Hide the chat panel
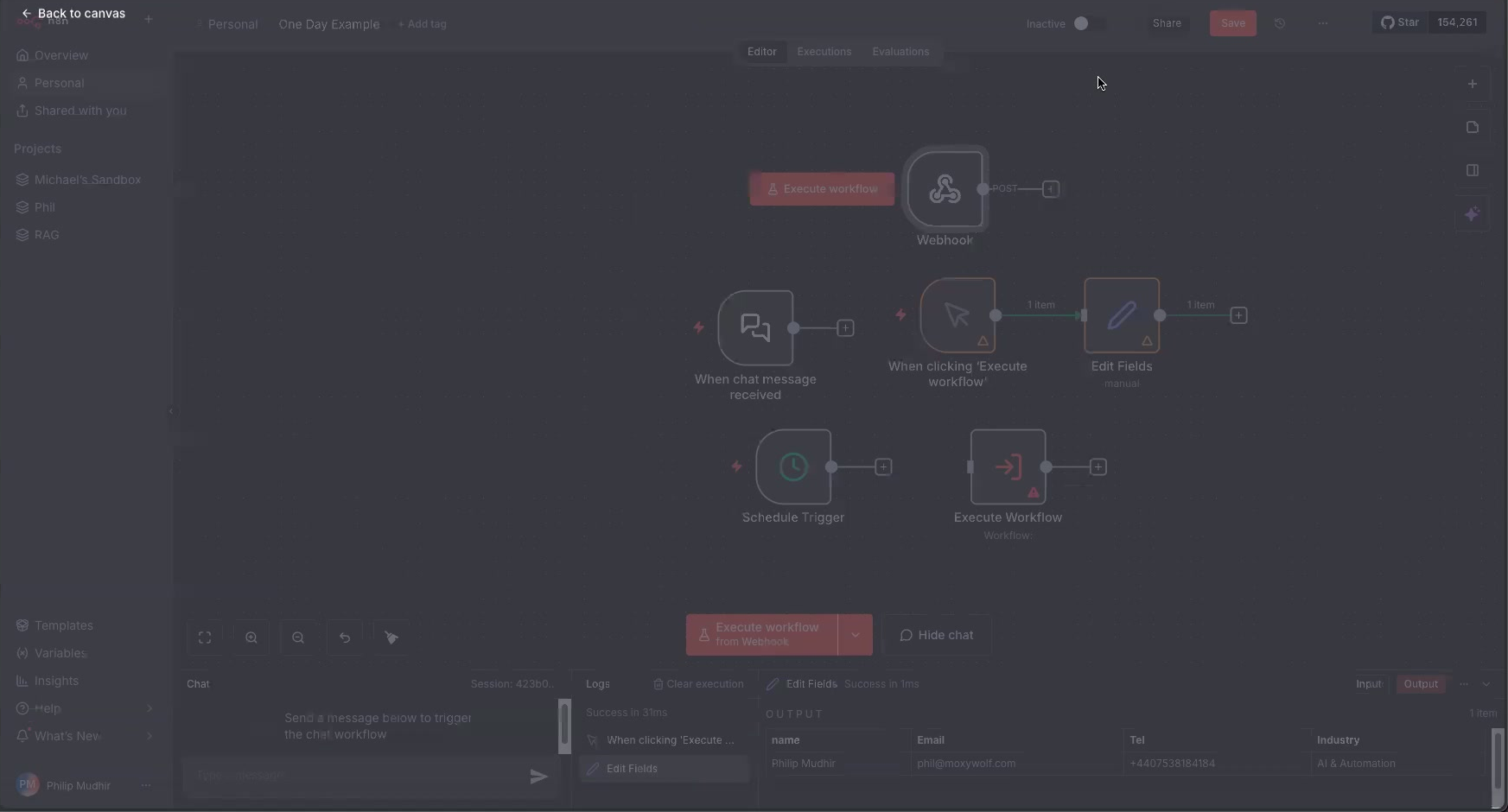This screenshot has width=1508, height=812. point(939,635)
